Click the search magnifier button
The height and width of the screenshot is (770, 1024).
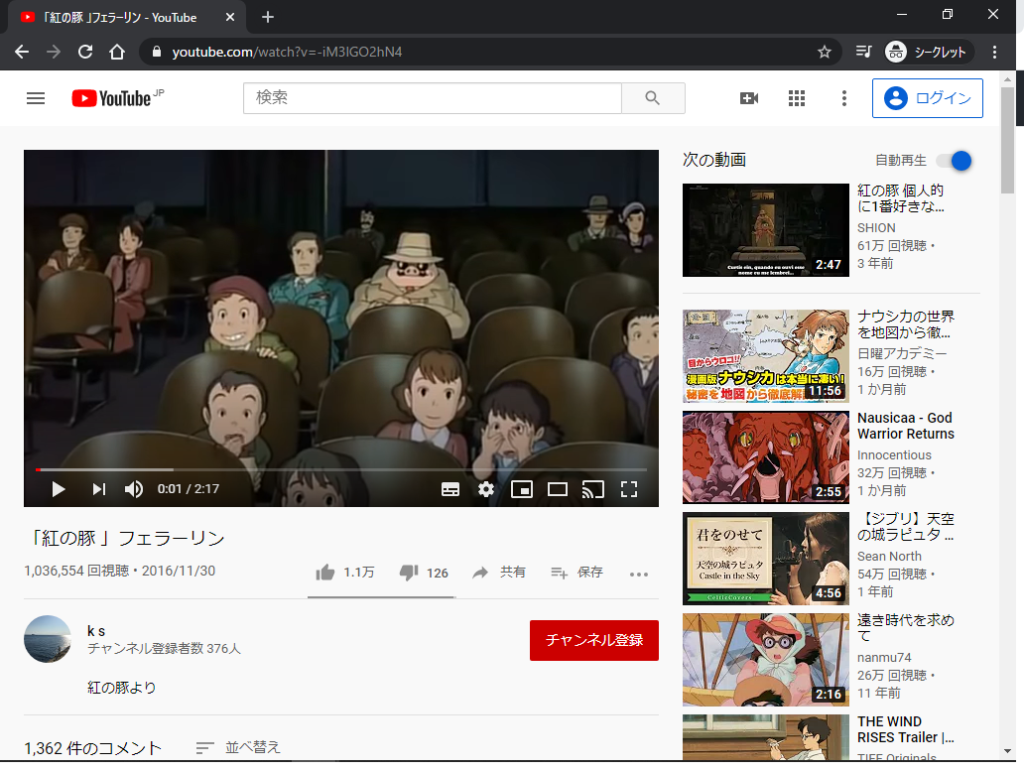point(653,98)
